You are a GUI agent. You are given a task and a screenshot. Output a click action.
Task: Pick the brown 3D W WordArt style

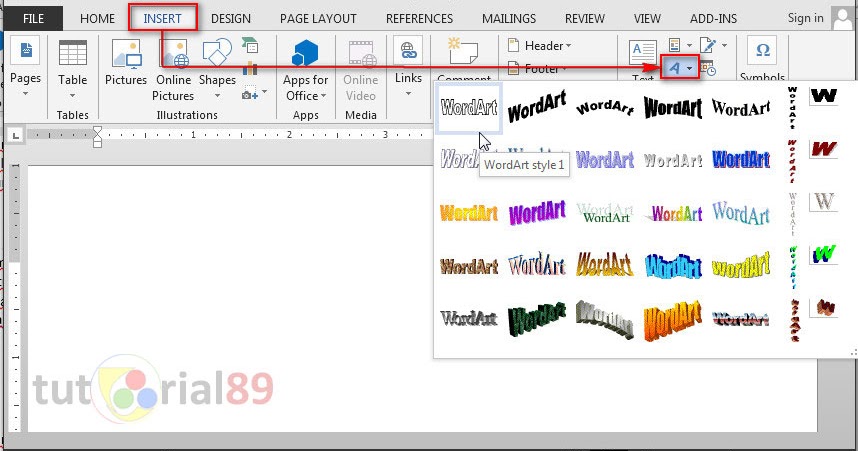tap(825, 307)
